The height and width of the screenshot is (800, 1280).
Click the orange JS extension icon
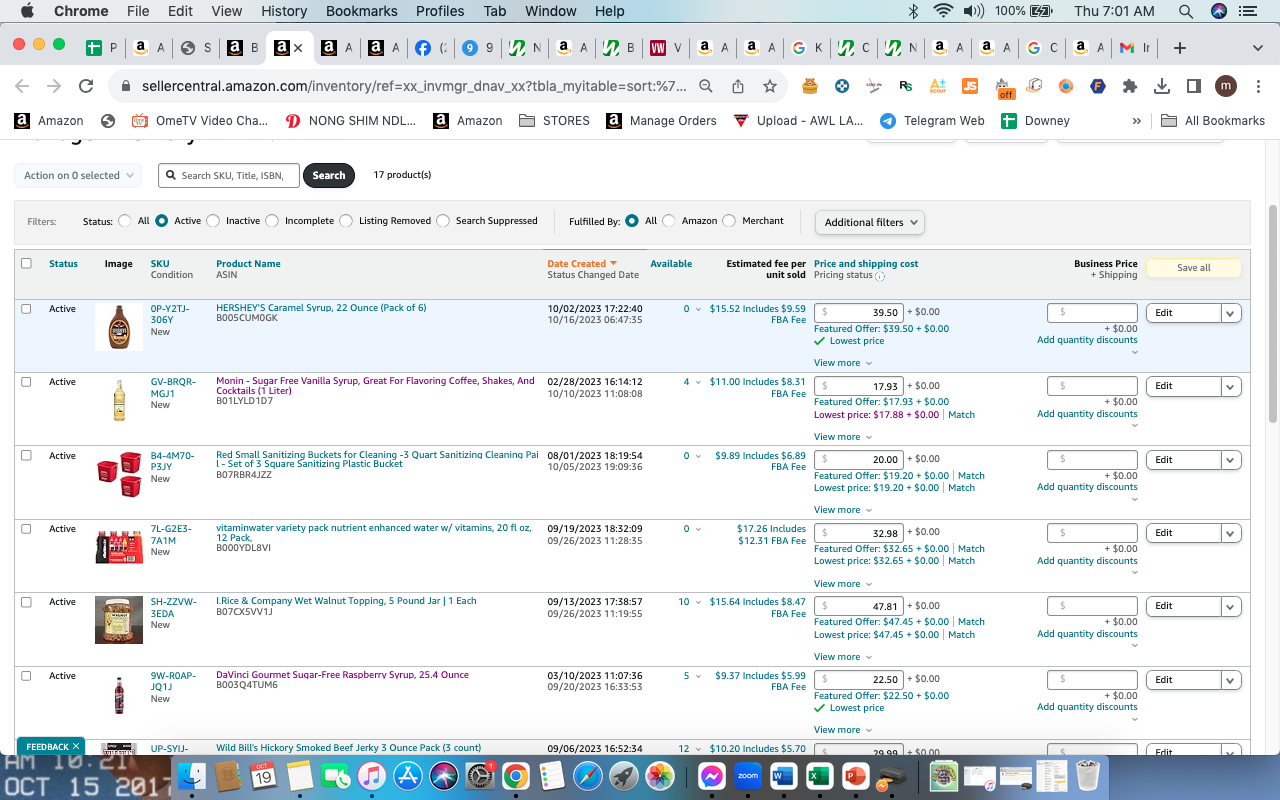[970, 87]
